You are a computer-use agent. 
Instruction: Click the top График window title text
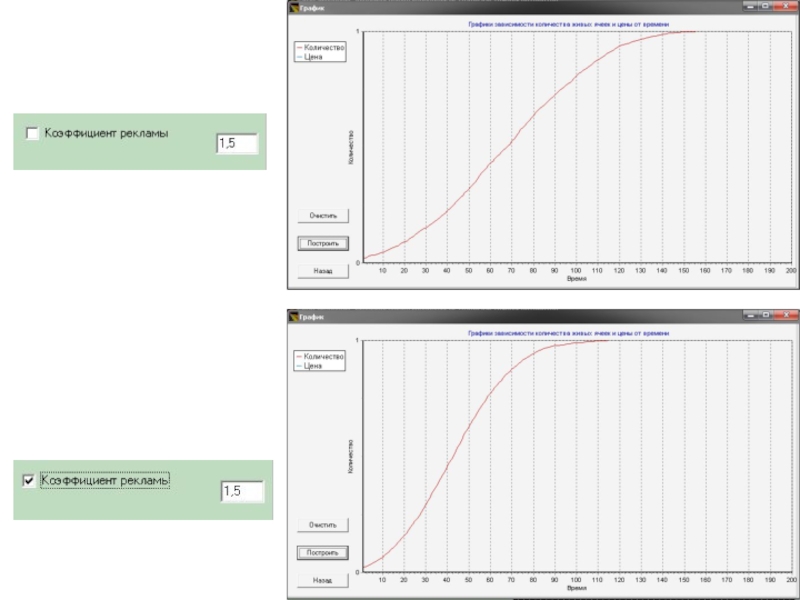311,8
